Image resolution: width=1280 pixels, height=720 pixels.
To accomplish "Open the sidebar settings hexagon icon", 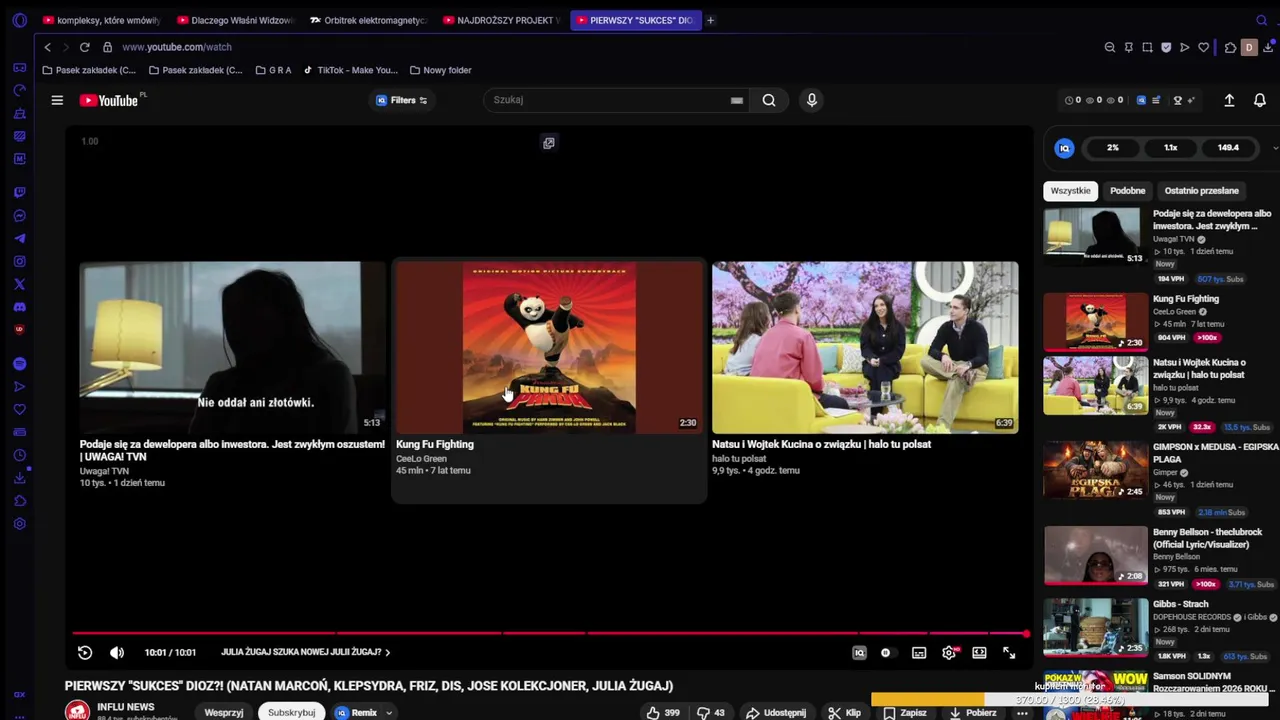I will coord(19,524).
